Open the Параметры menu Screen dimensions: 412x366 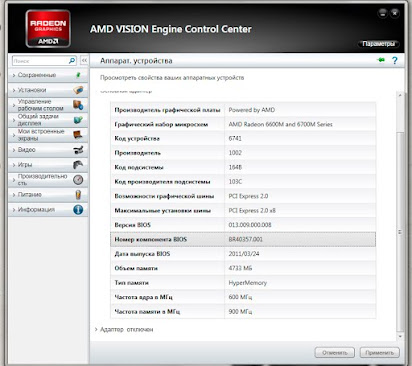coord(378,44)
